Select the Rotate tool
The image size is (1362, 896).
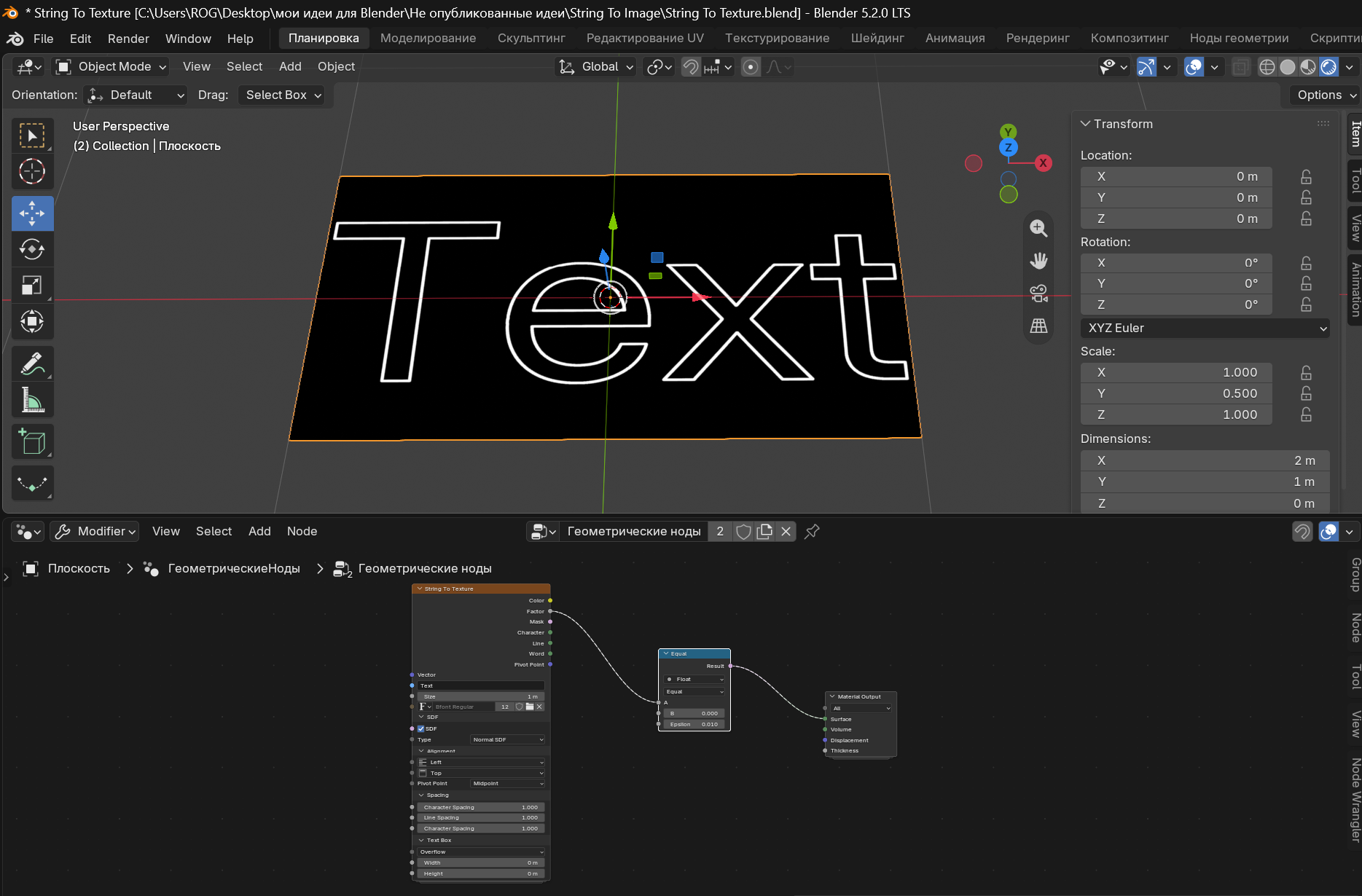tap(32, 249)
